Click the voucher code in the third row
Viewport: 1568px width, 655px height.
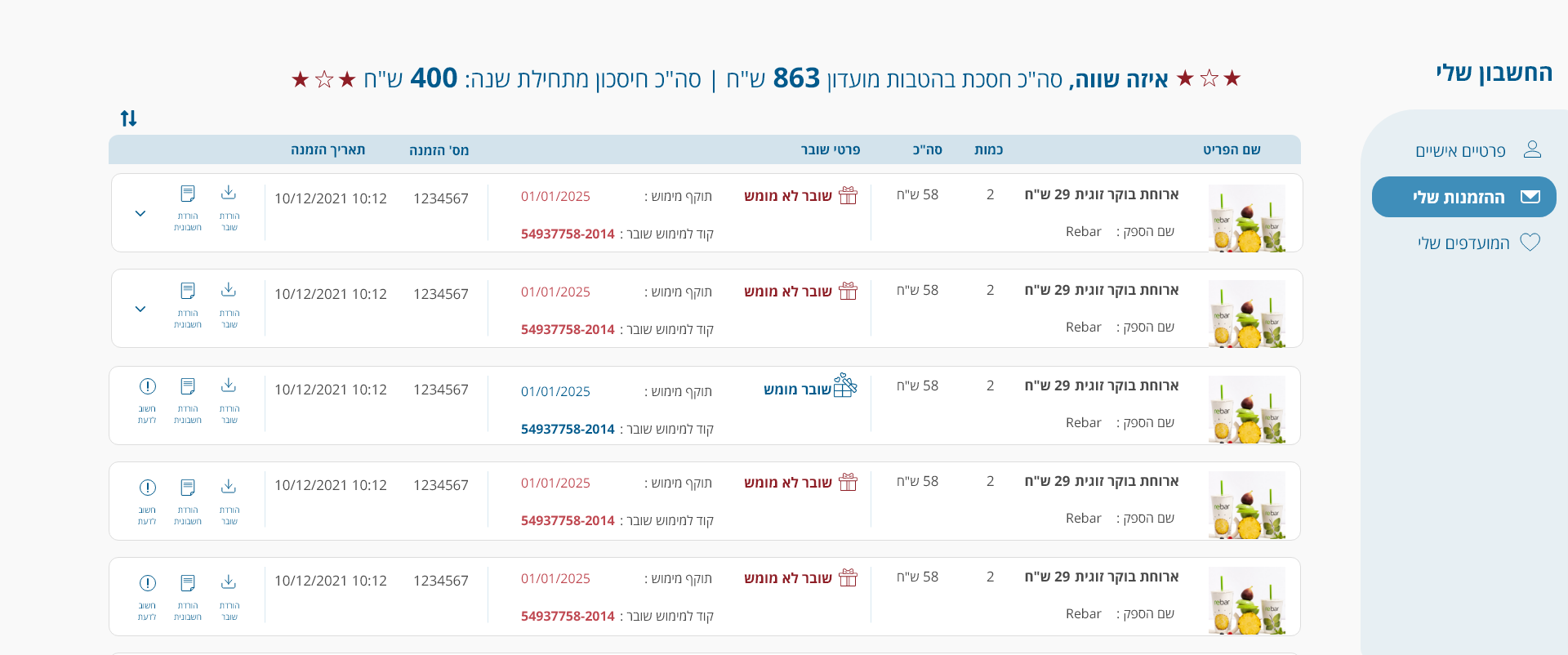(568, 429)
